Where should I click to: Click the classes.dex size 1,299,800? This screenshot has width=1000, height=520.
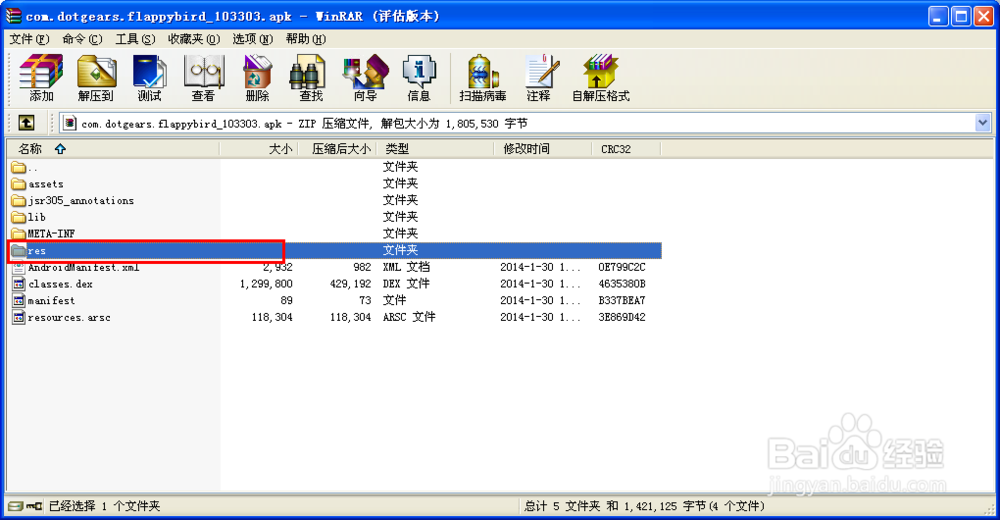[266, 284]
